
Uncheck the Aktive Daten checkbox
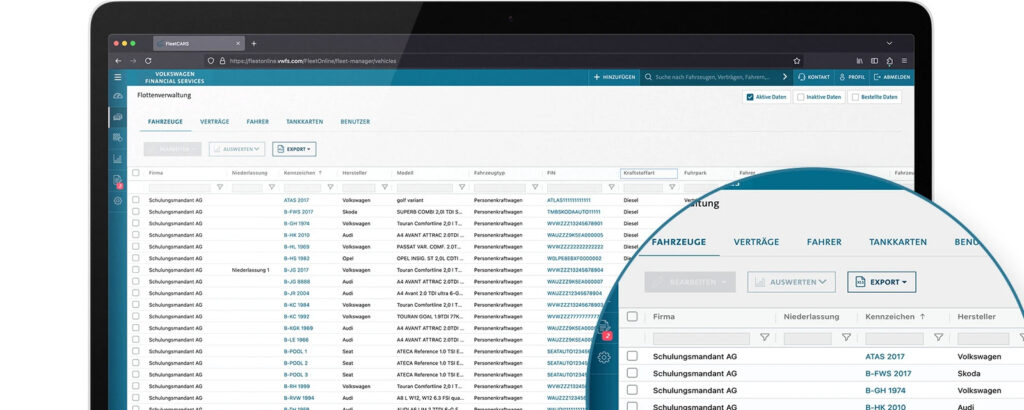tap(750, 97)
